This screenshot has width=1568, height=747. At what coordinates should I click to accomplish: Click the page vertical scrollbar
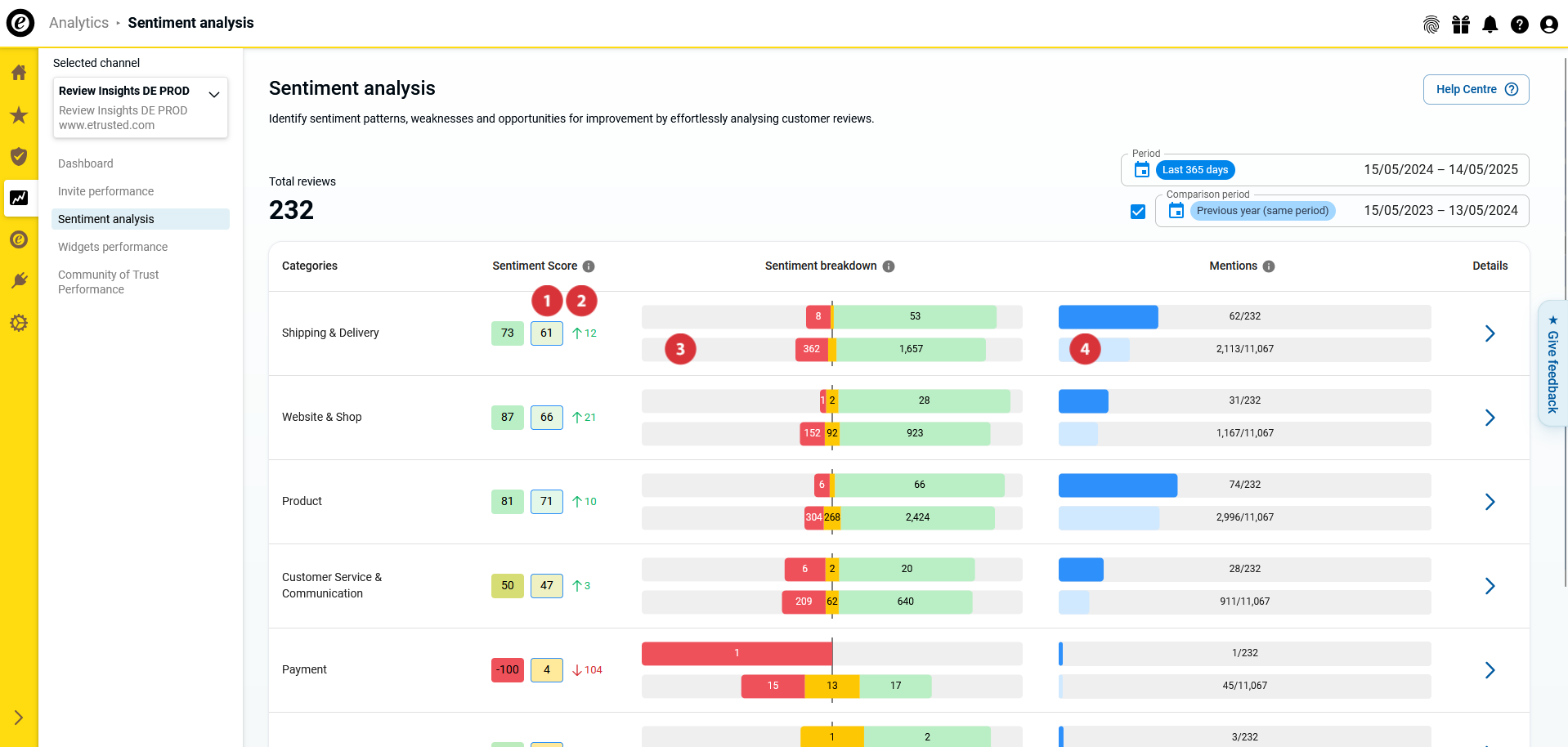click(1566, 323)
